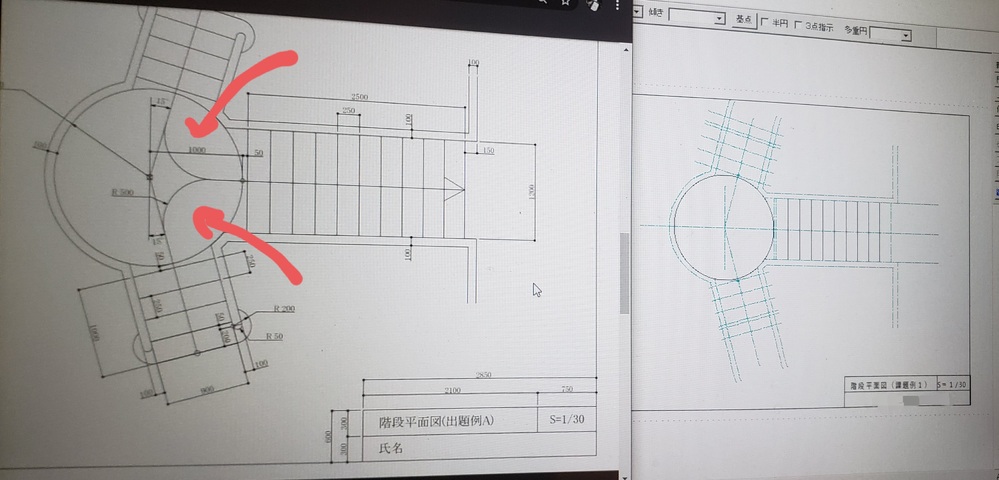Click the 氏名 label in title block

coord(391,447)
